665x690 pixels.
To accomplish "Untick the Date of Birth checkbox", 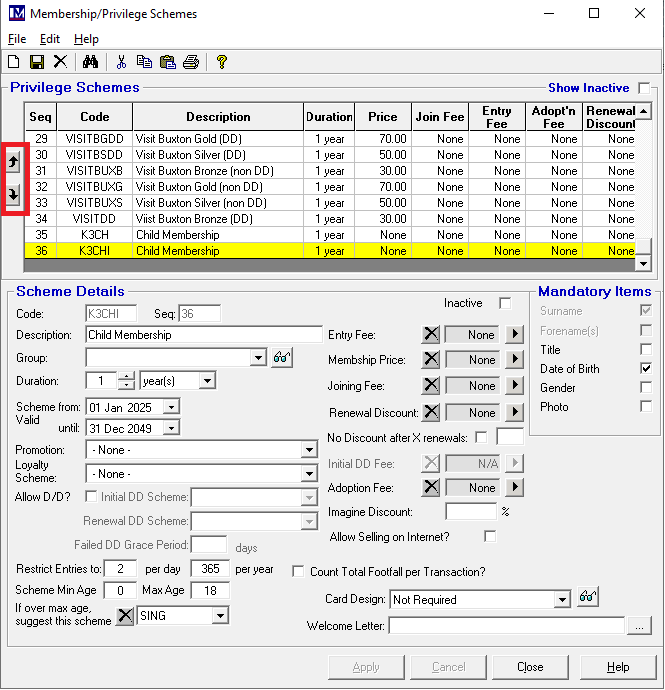I will (646, 368).
